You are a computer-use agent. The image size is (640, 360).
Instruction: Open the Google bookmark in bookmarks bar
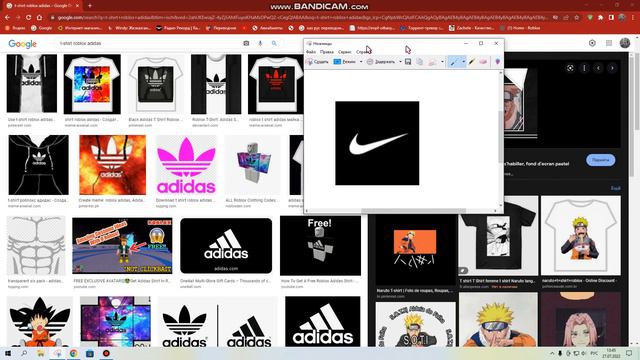(x=41, y=28)
